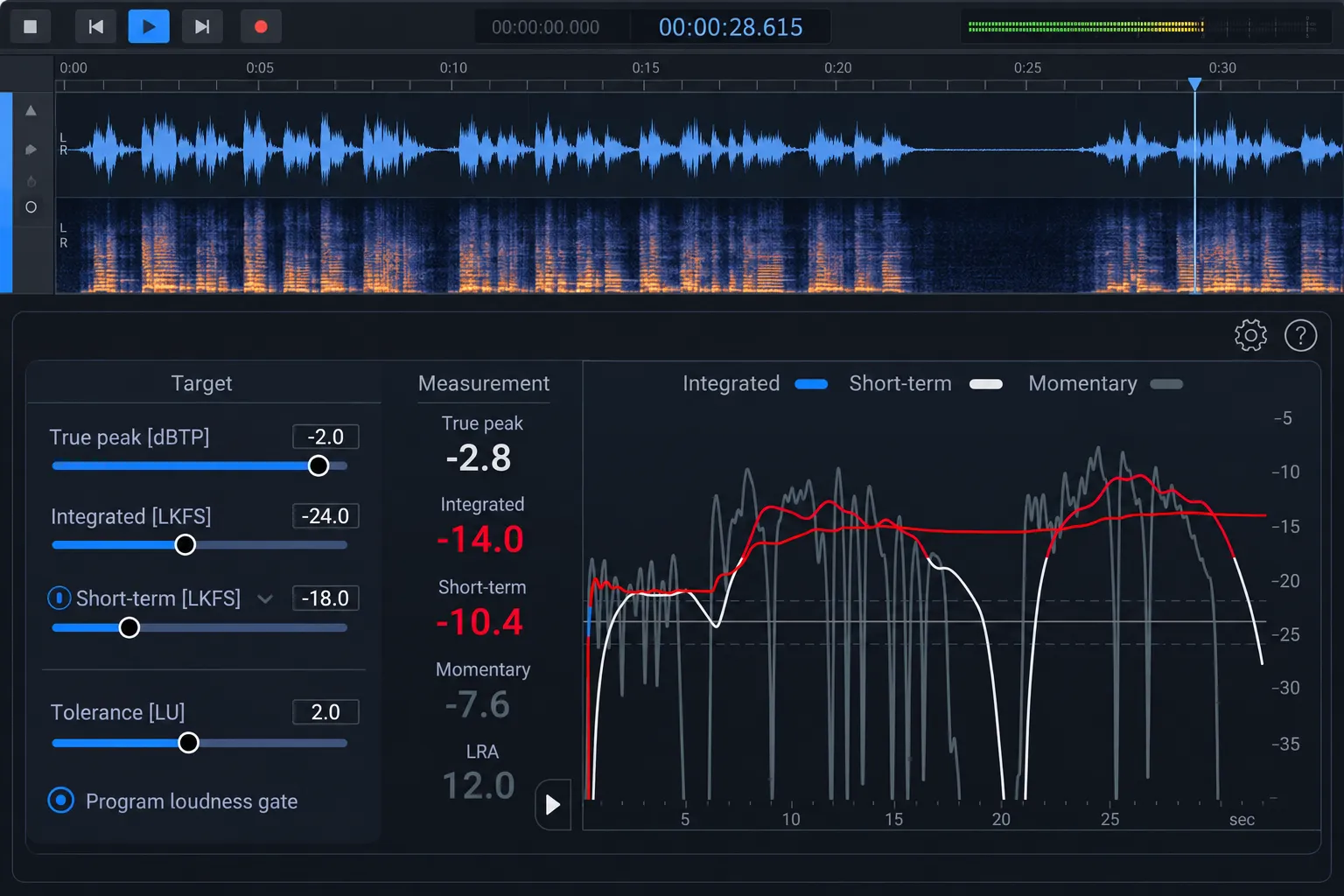Click the Momentary label in the graph legend
The height and width of the screenshot is (896, 1344).
[x=1083, y=383]
